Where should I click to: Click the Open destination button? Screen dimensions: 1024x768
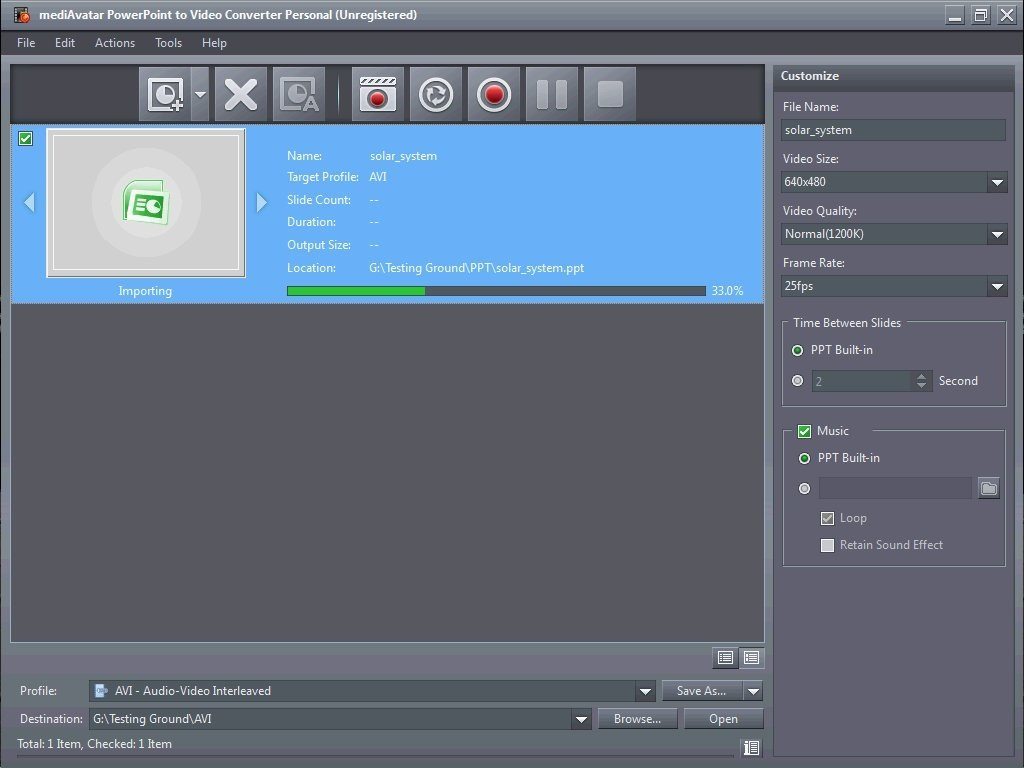pyautogui.click(x=723, y=719)
